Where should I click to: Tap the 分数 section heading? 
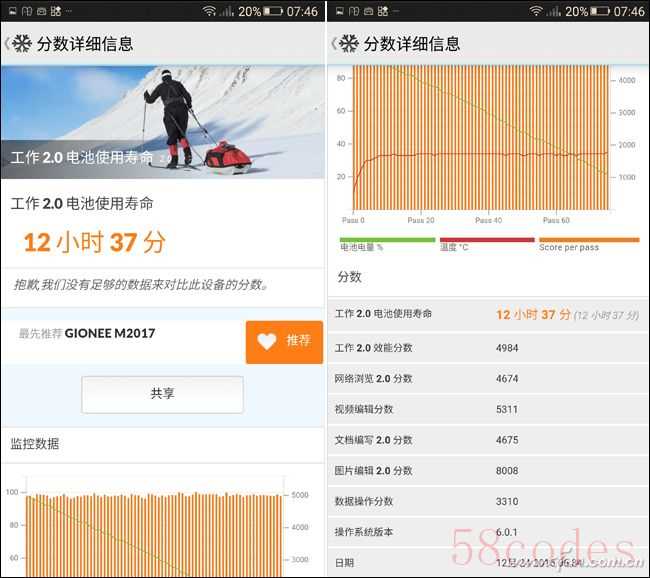[x=349, y=277]
